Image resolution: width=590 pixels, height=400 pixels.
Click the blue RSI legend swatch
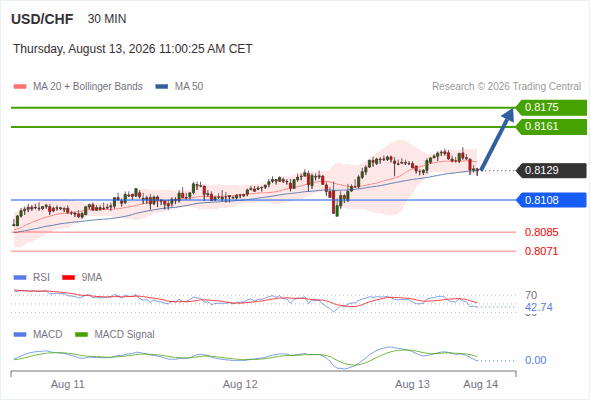(x=20, y=278)
